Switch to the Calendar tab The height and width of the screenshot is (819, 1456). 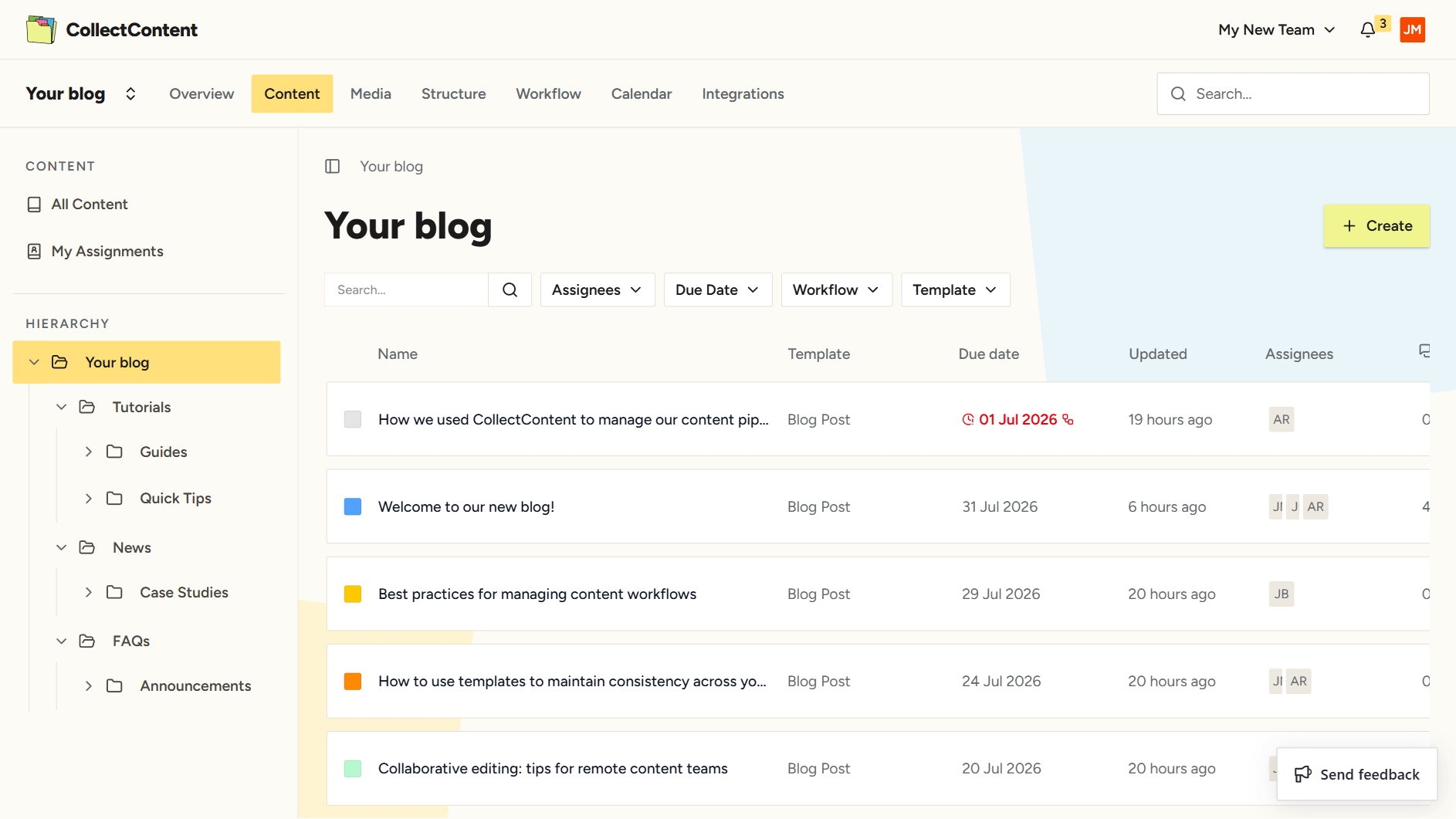click(x=642, y=93)
